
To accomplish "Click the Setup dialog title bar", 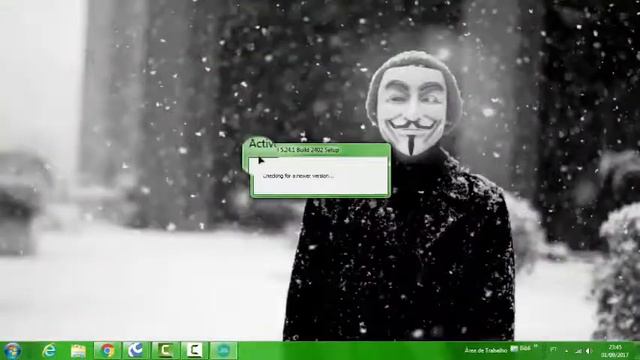I will coord(319,150).
